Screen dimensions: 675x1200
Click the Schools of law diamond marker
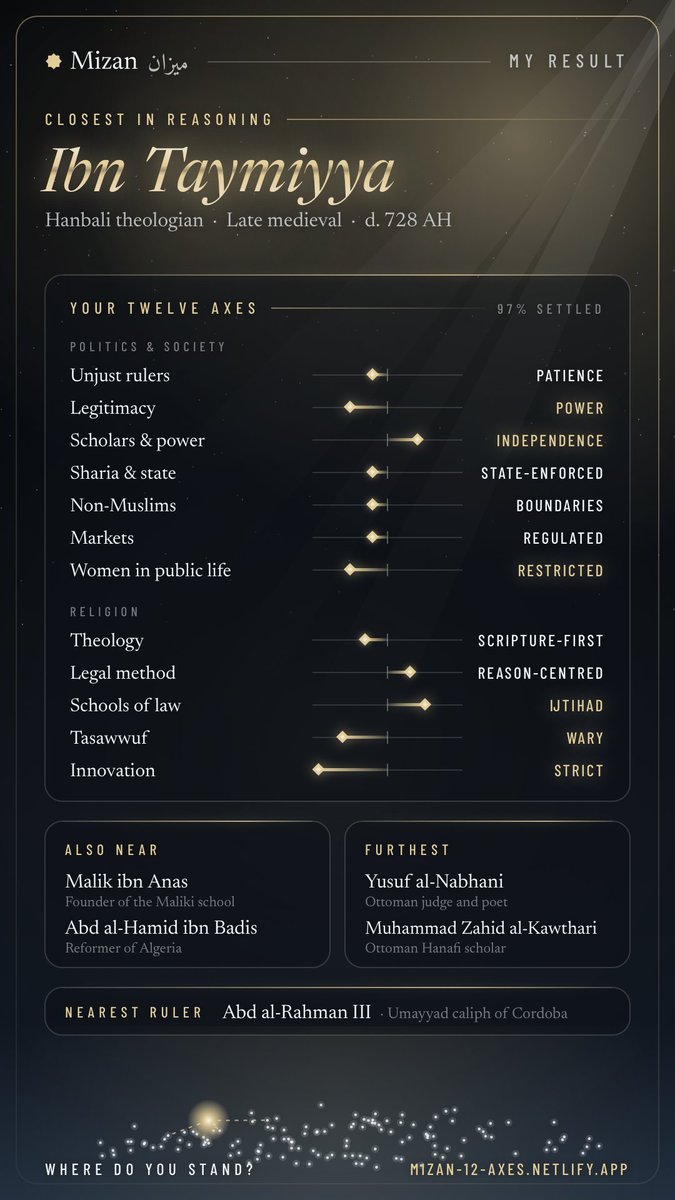click(425, 705)
